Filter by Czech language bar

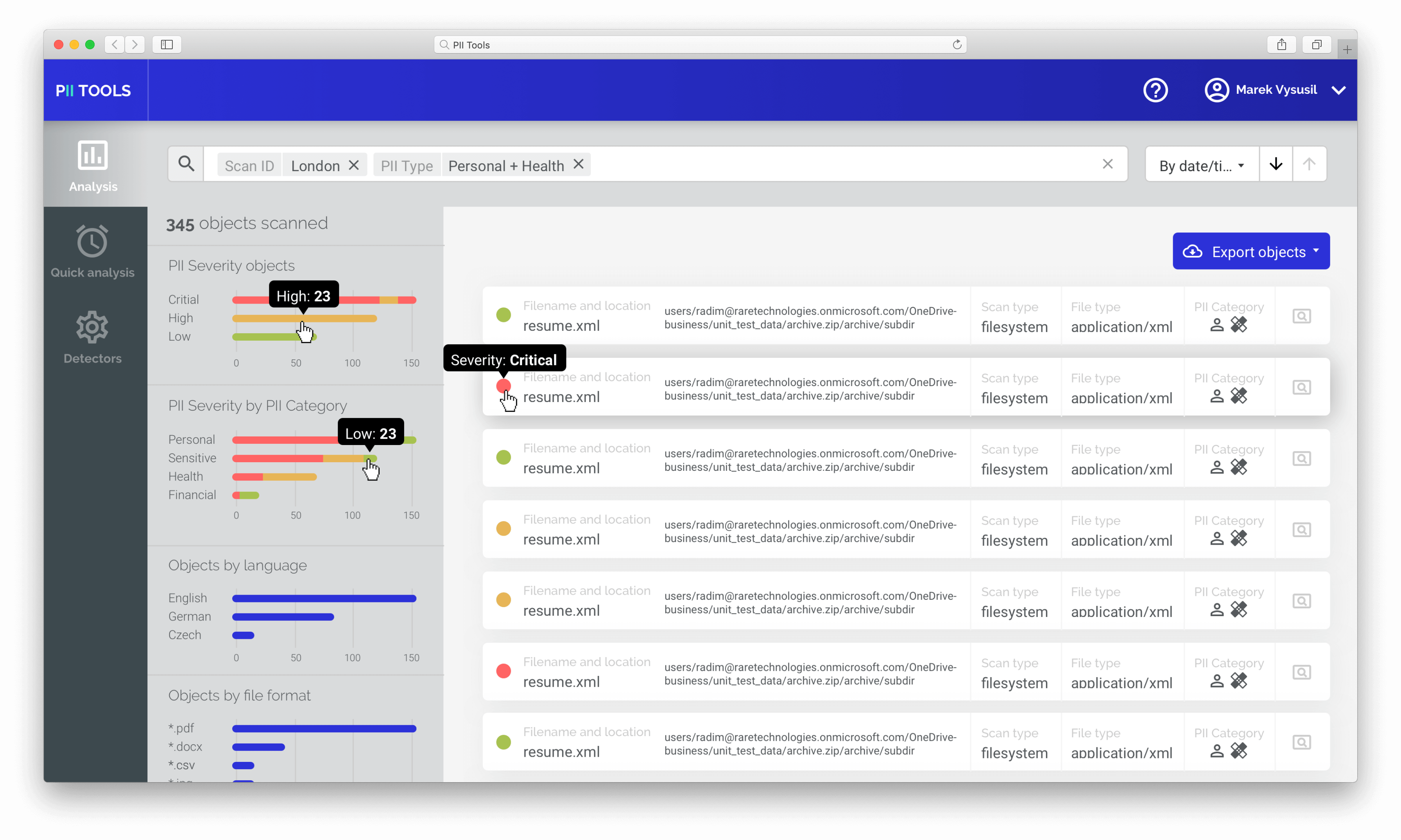pyautogui.click(x=244, y=636)
